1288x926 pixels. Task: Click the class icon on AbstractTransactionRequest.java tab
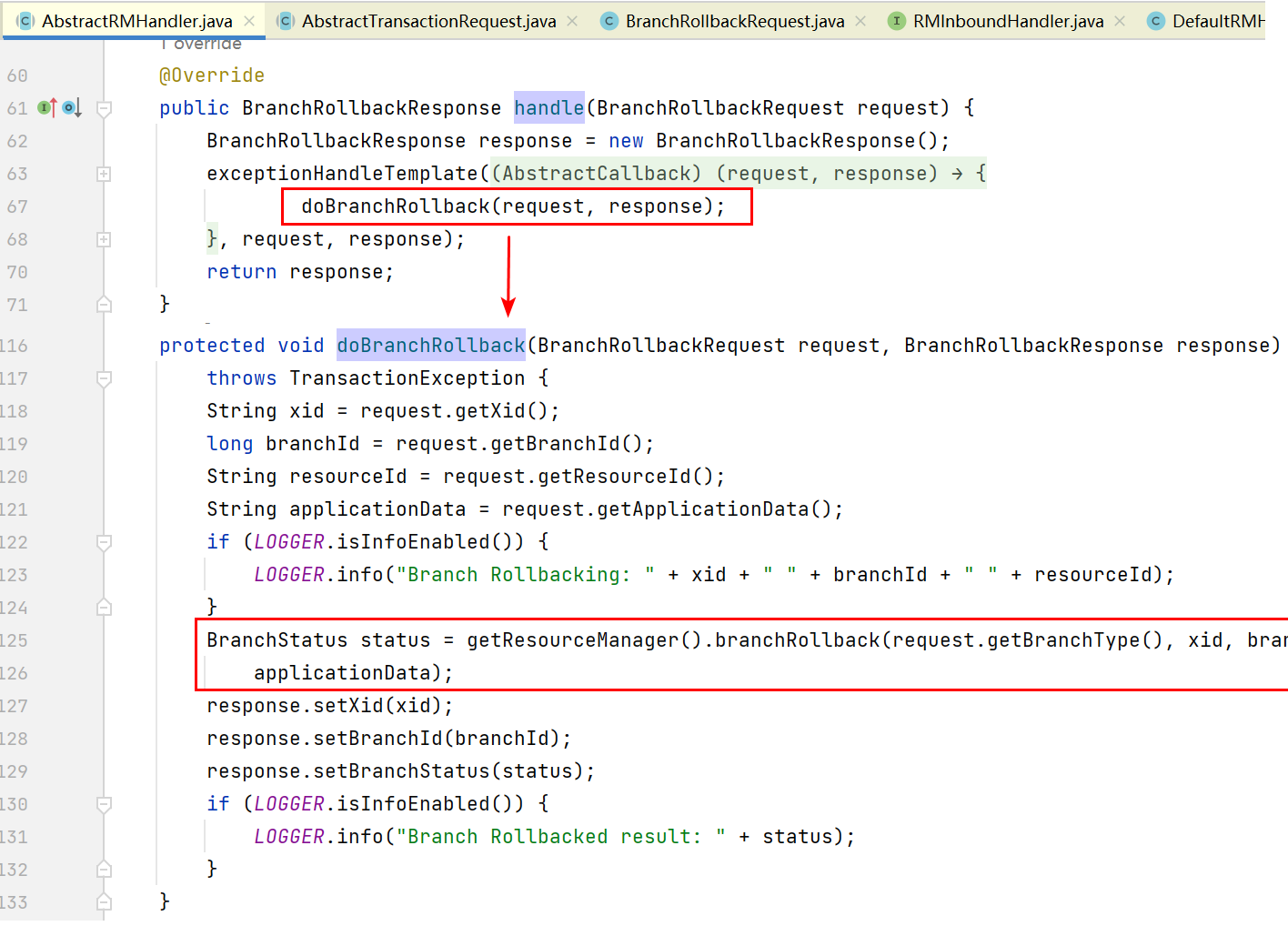[286, 21]
